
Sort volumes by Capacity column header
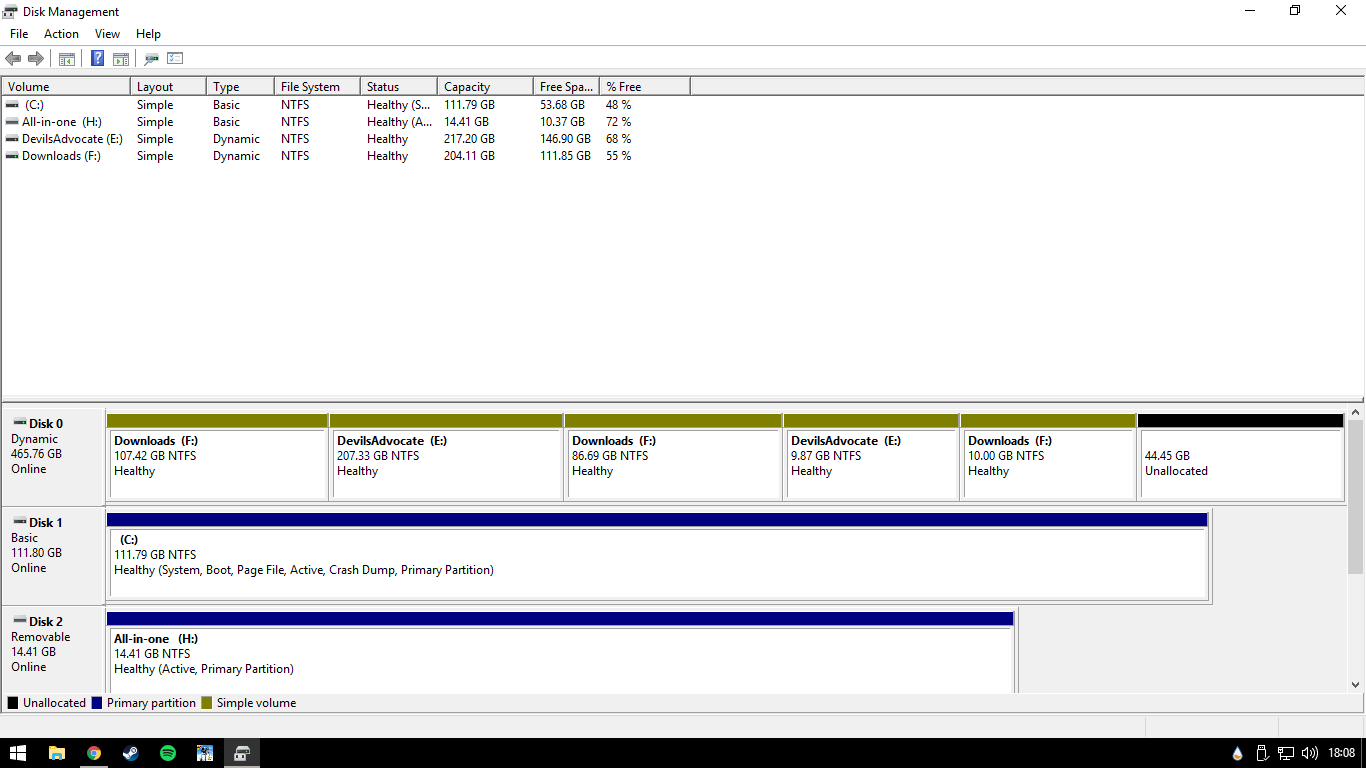click(x=484, y=87)
